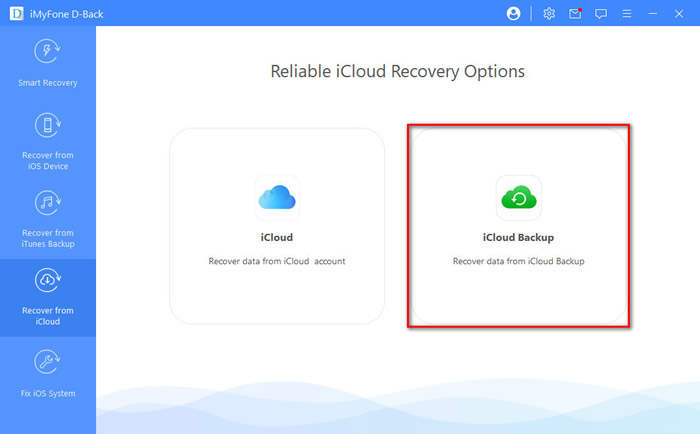This screenshot has width=700, height=434.
Task: Check the mail notification icon
Action: (575, 14)
